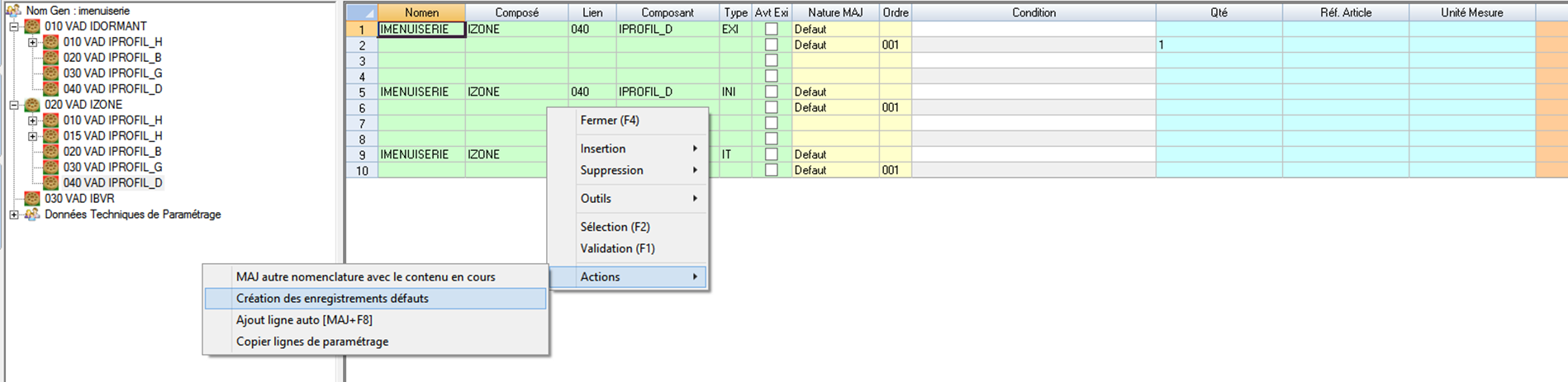Click icon of 030 IPROFIL_G under IZONE
This screenshot has width=1568, height=382.
tap(51, 167)
